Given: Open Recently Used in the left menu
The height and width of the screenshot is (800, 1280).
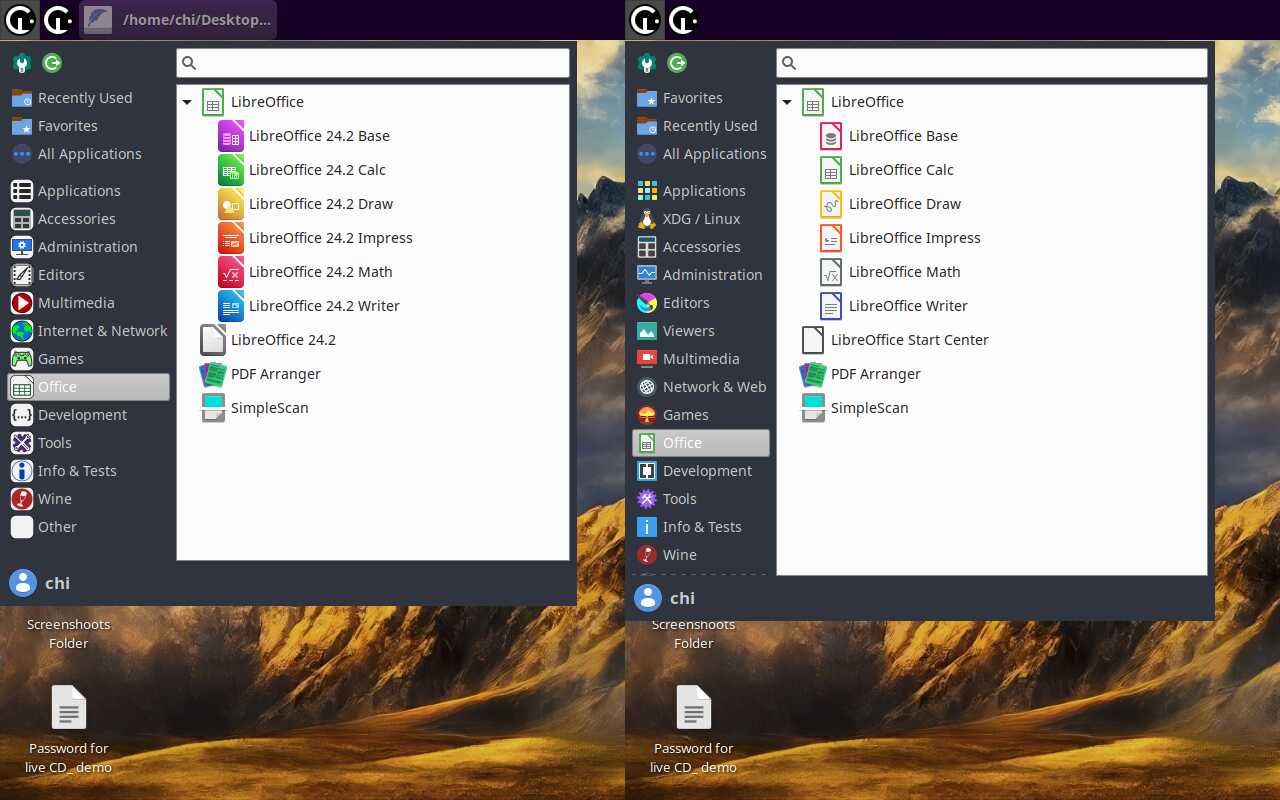Looking at the screenshot, I should (x=89, y=98).
